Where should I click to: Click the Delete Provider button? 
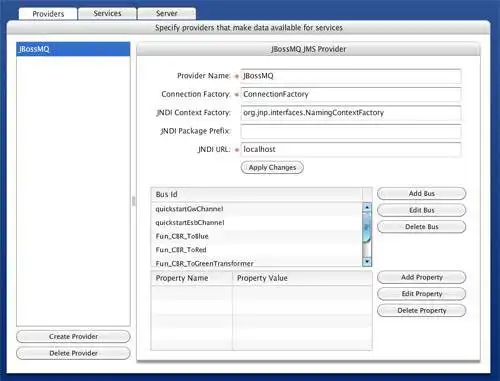(73, 353)
